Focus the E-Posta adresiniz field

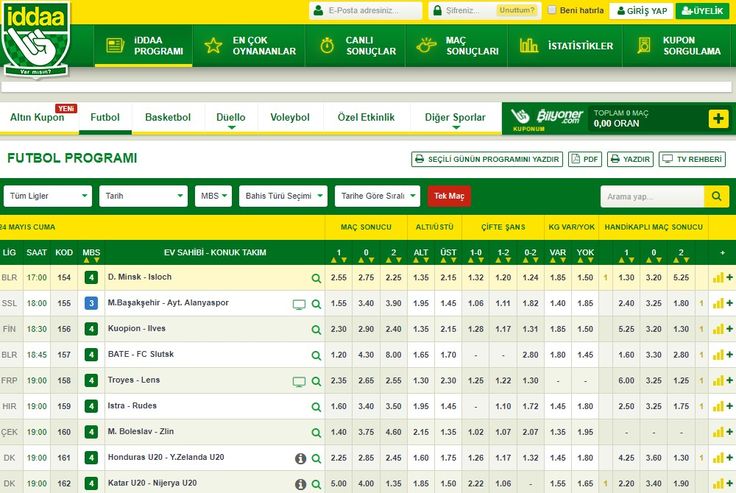point(366,10)
